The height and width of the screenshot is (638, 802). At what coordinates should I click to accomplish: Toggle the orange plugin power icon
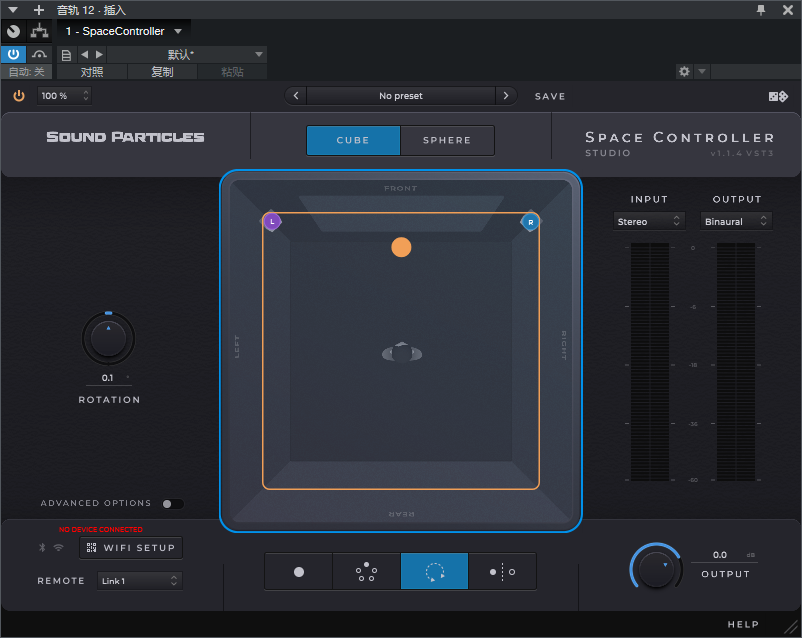(19, 96)
